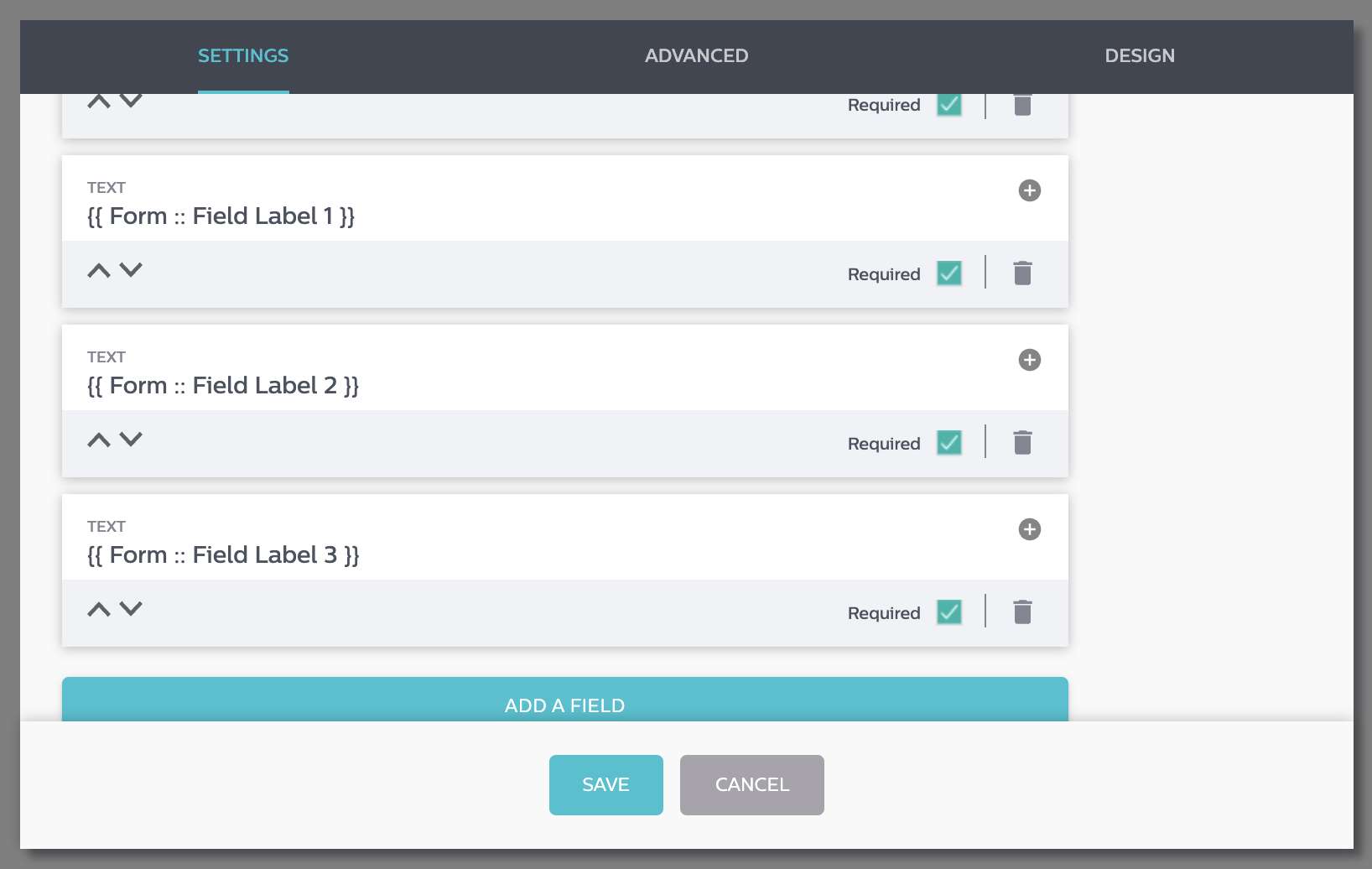Move Field Label 1 up
Screen dimensions: 1372x869
pos(99,270)
